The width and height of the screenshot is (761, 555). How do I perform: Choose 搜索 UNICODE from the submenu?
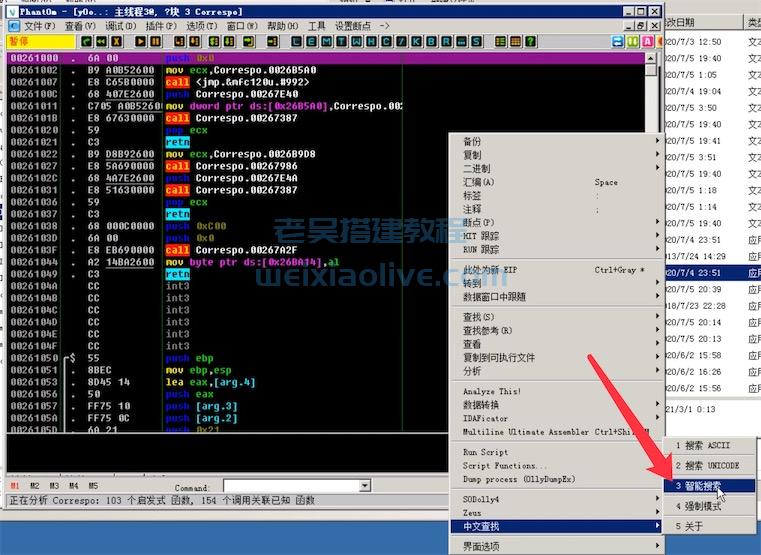point(707,466)
